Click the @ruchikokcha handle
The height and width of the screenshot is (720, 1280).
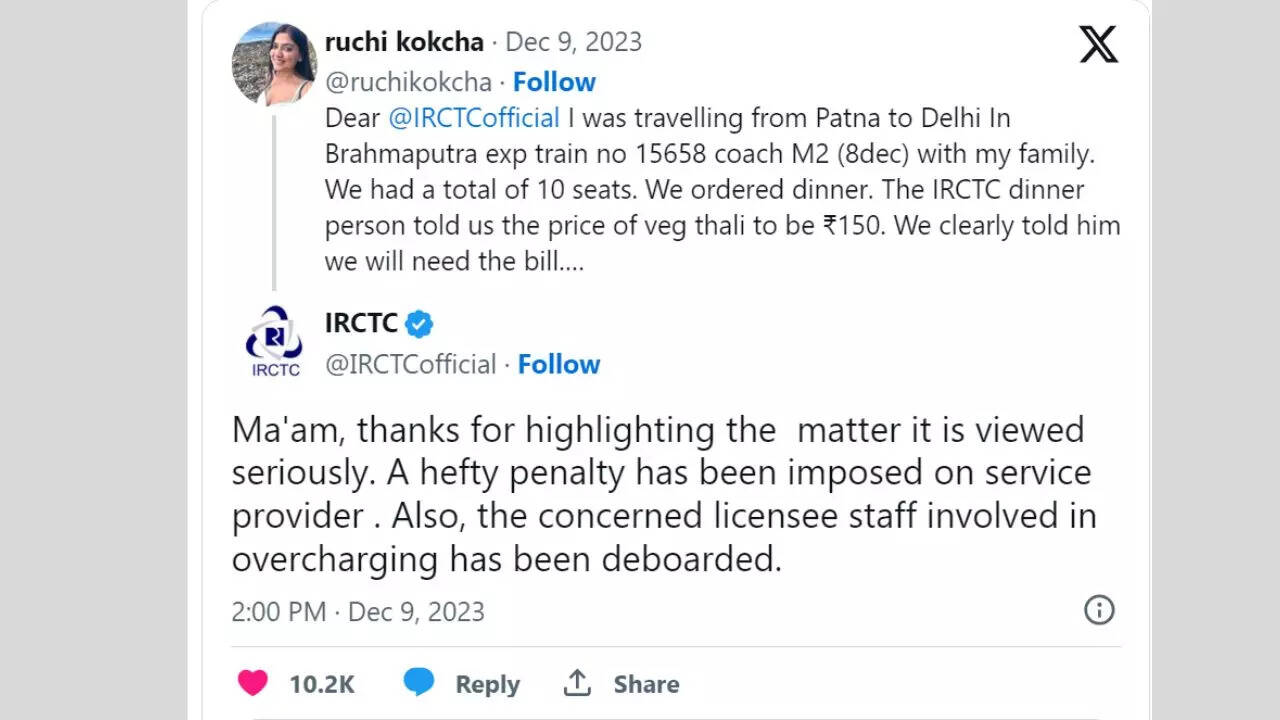coord(408,82)
